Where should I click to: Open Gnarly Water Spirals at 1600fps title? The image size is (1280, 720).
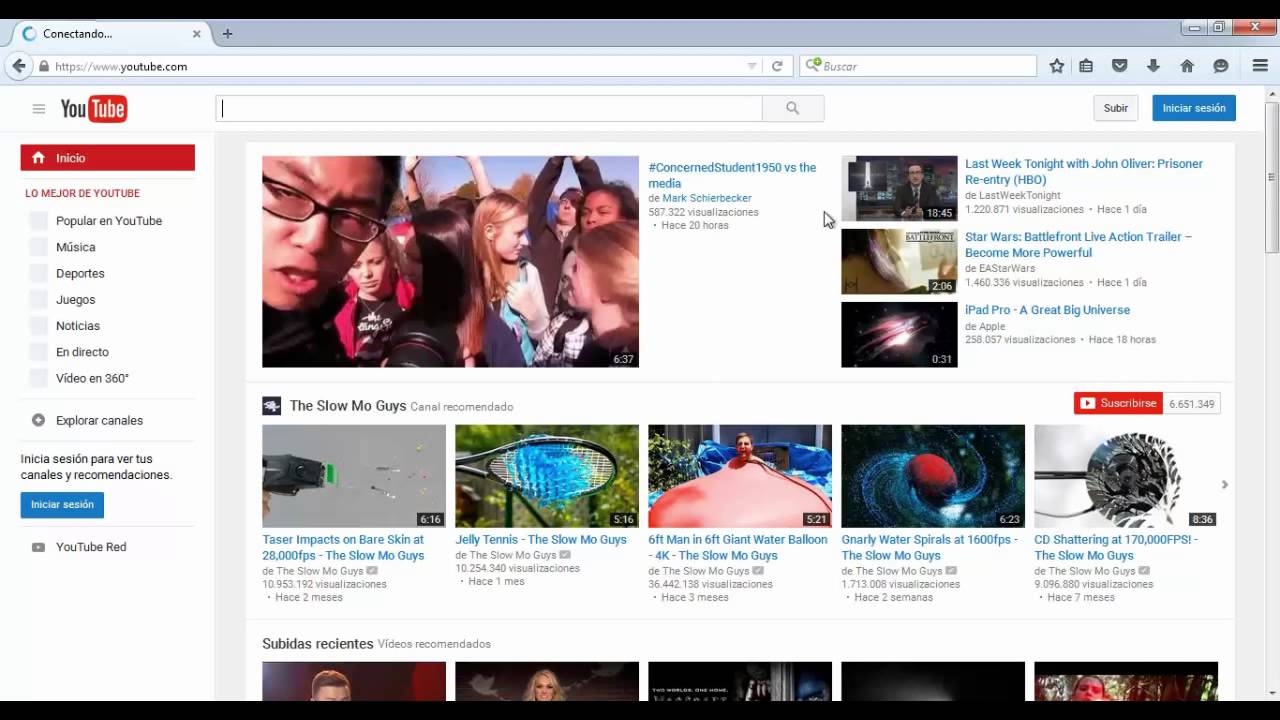point(929,548)
